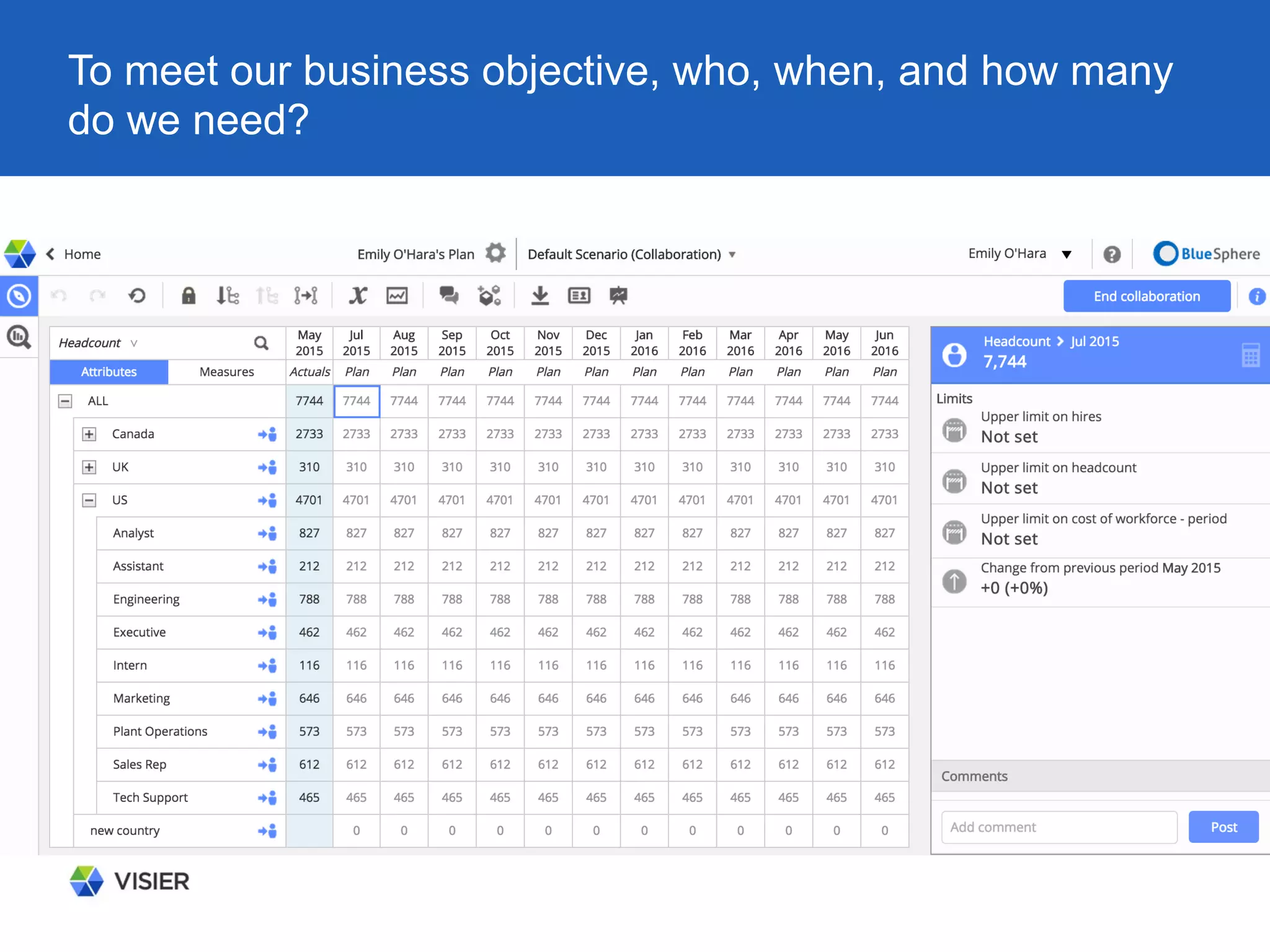Expand the Canada row
The width and height of the screenshot is (1270, 952).
[x=89, y=434]
